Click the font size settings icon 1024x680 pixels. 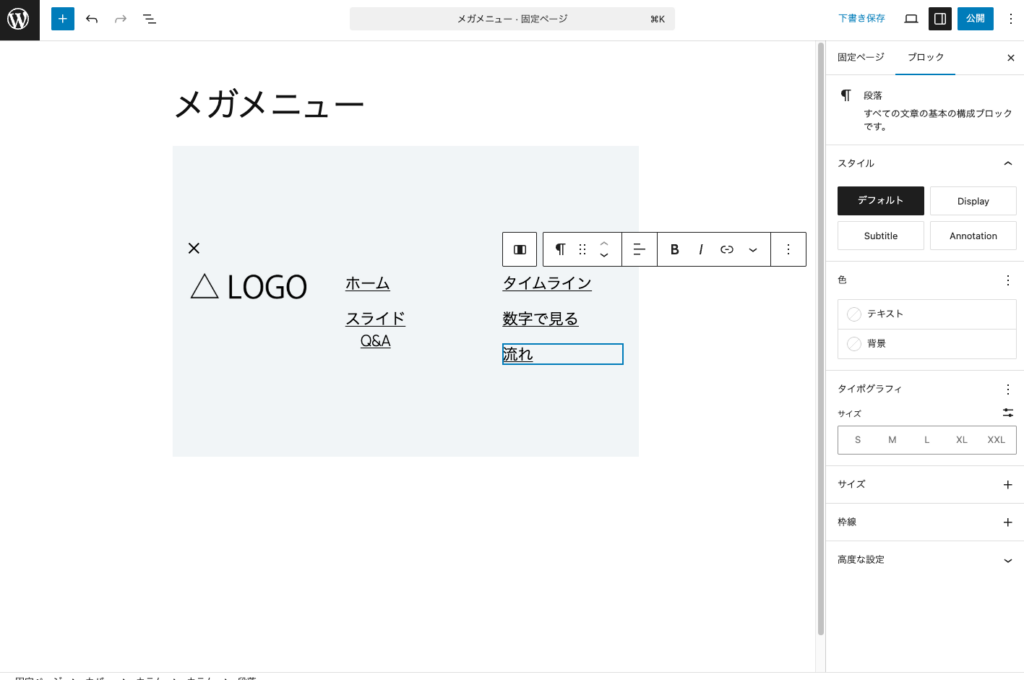click(x=1007, y=412)
